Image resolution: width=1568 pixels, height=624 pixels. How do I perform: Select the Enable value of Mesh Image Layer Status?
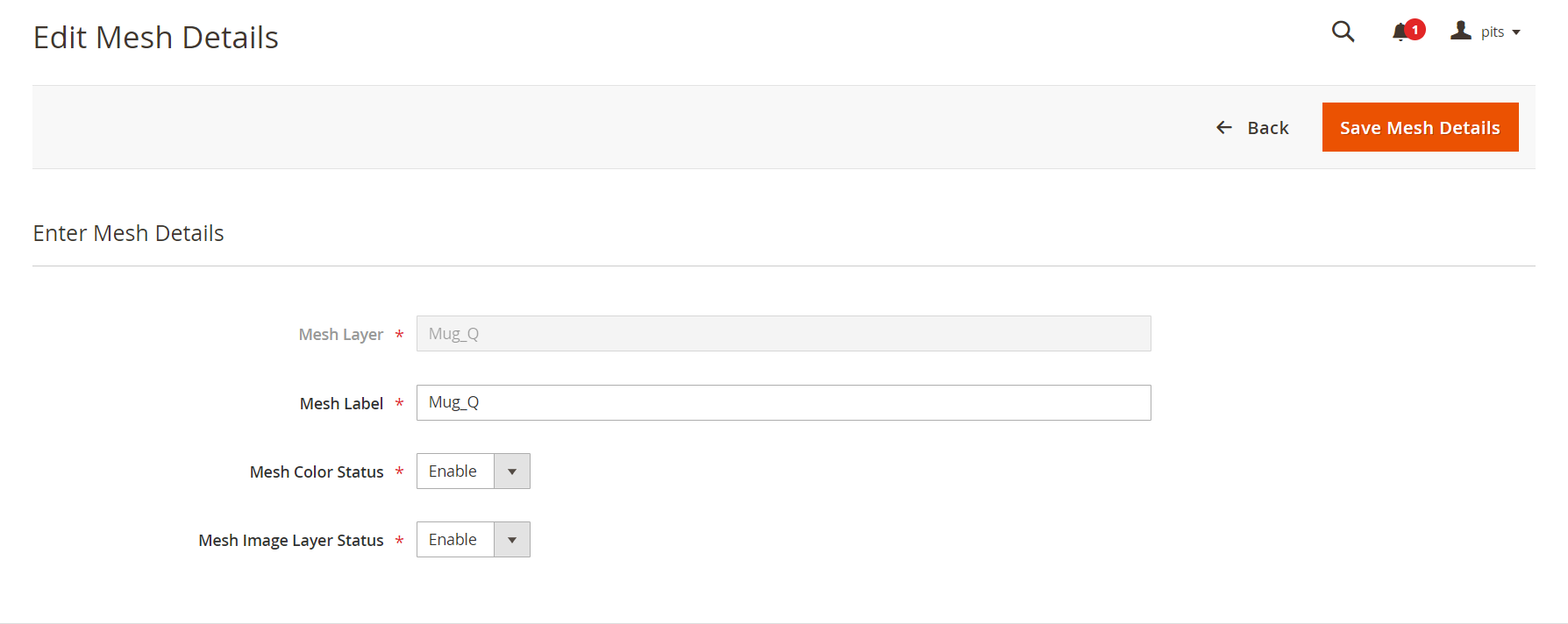pos(454,540)
